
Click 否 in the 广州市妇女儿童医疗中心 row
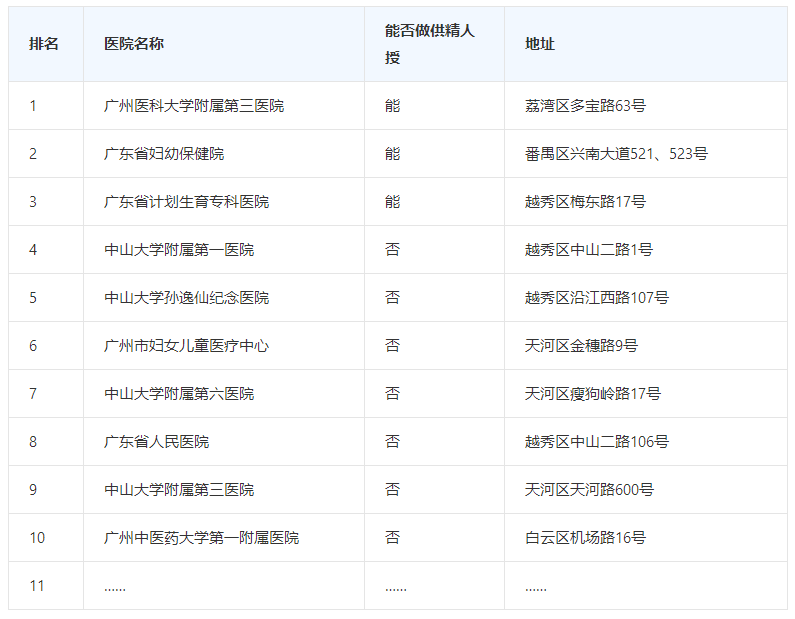click(x=392, y=346)
